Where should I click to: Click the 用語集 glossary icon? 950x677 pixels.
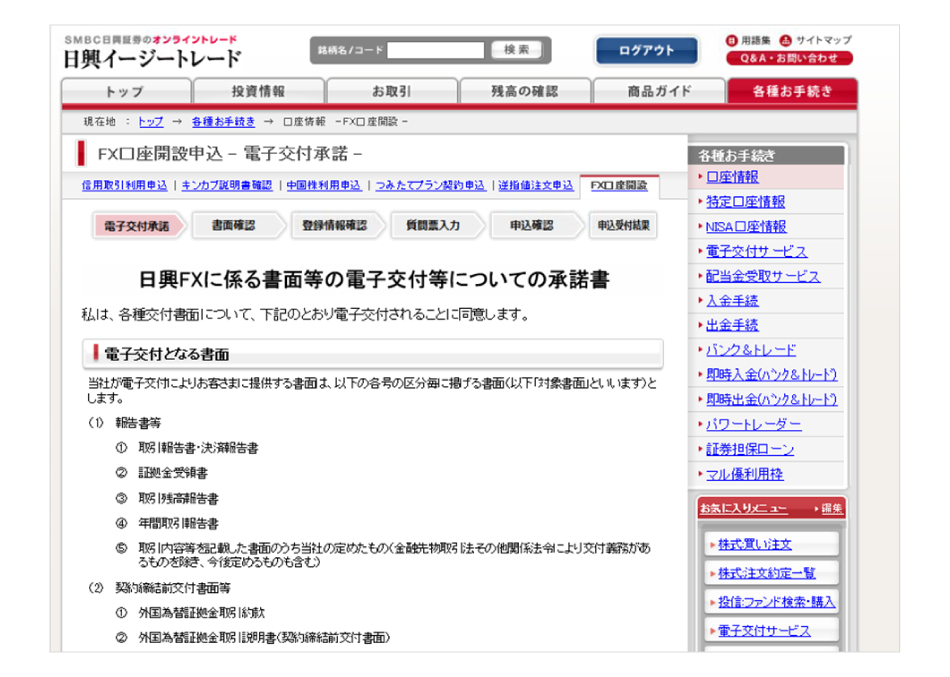tap(732, 40)
